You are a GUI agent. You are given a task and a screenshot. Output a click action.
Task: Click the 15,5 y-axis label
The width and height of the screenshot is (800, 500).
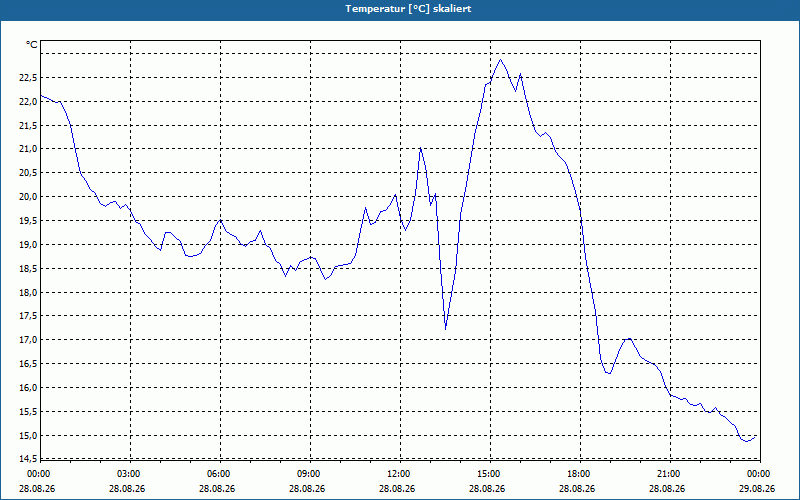click(29, 412)
